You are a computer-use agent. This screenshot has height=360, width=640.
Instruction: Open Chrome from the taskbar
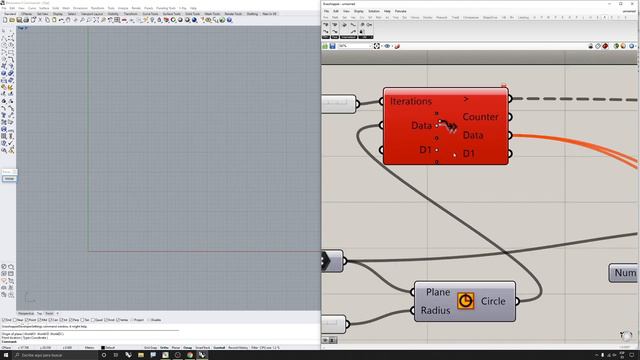[190, 355]
